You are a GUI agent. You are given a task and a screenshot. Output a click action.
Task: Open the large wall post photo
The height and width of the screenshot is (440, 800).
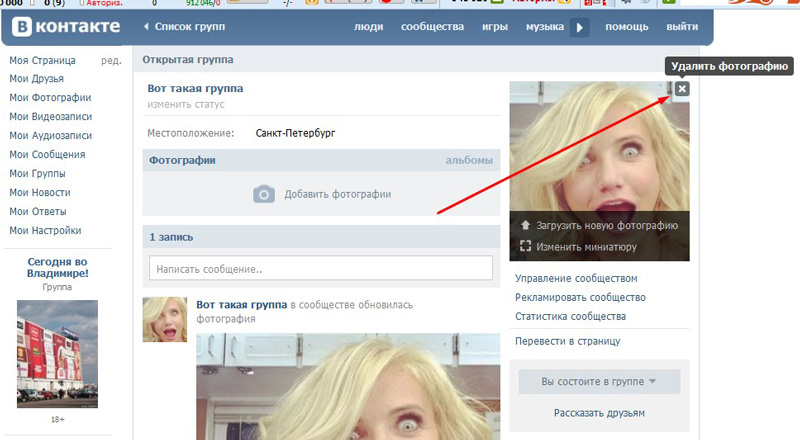(348, 386)
